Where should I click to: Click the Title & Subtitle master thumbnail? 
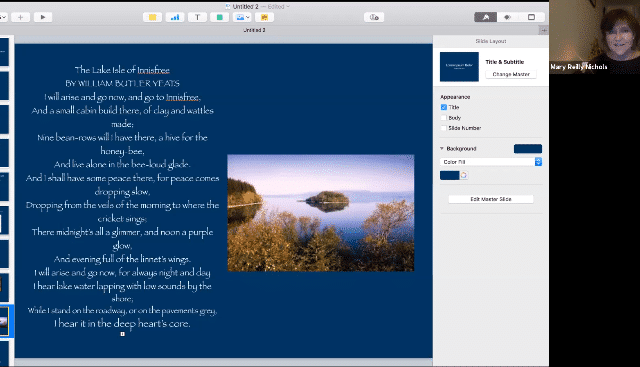459,67
